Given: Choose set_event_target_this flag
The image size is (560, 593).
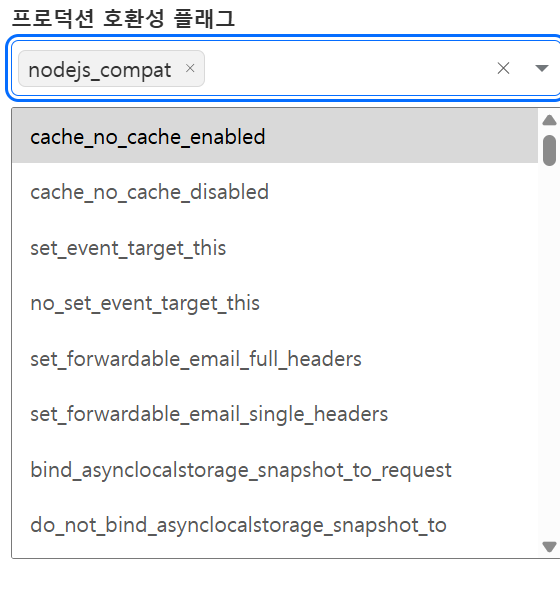Looking at the screenshot, I should click(275, 248).
